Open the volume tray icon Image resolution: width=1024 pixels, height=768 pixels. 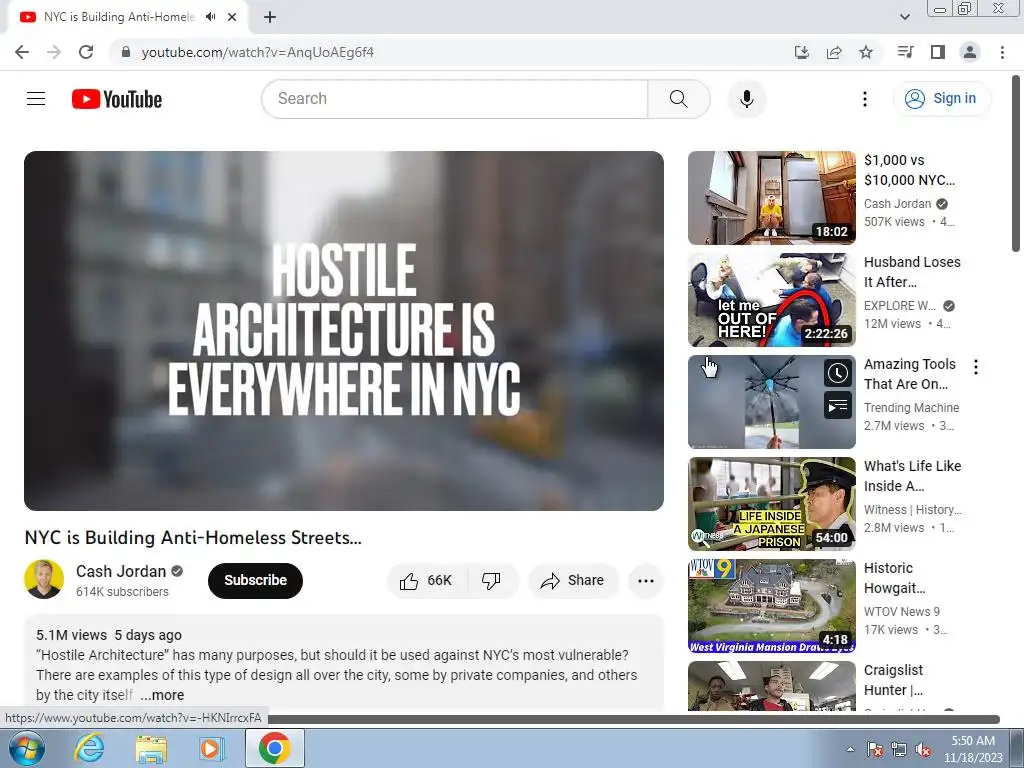(x=922, y=749)
